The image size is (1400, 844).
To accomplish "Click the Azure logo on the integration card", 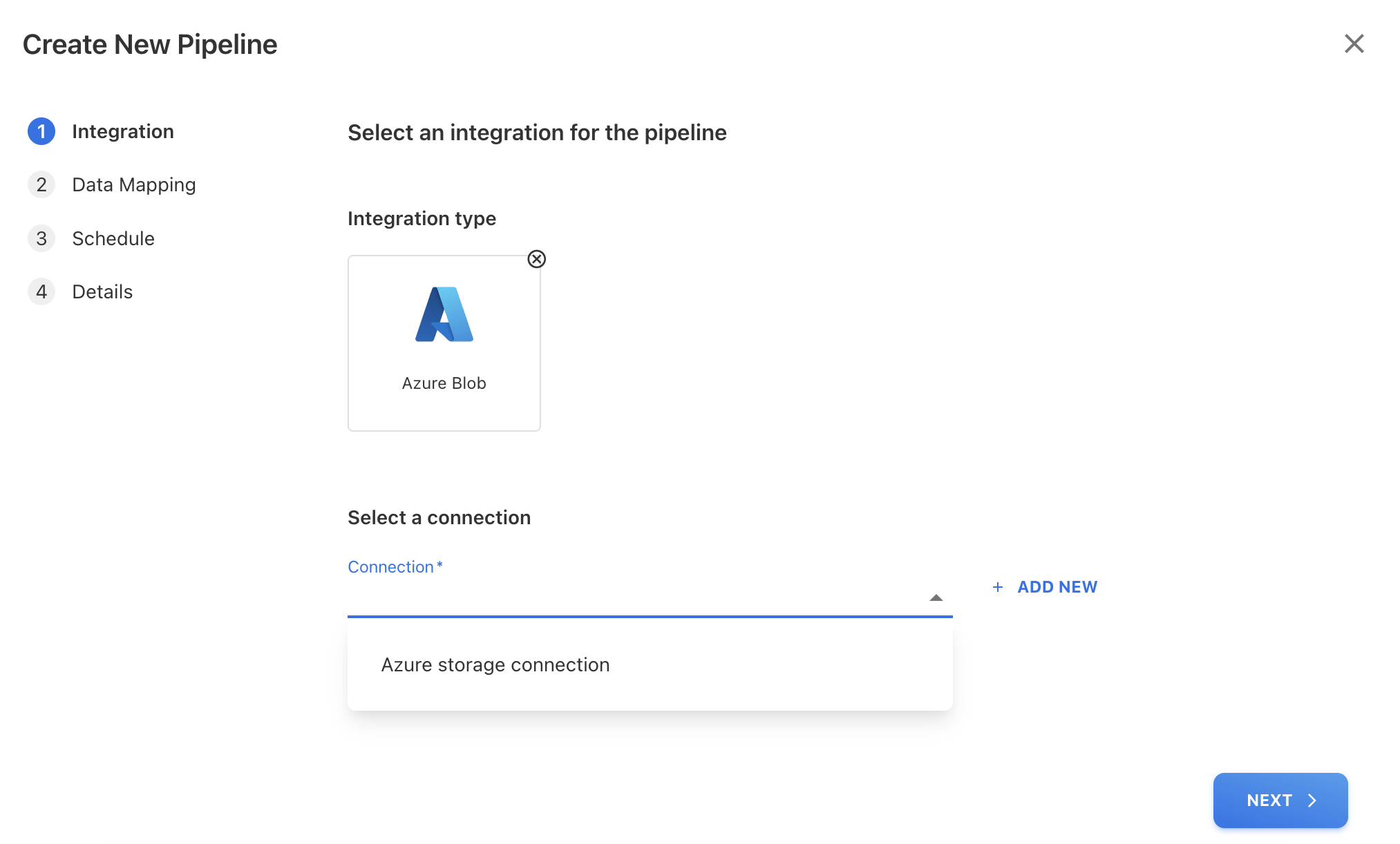I will [x=444, y=314].
